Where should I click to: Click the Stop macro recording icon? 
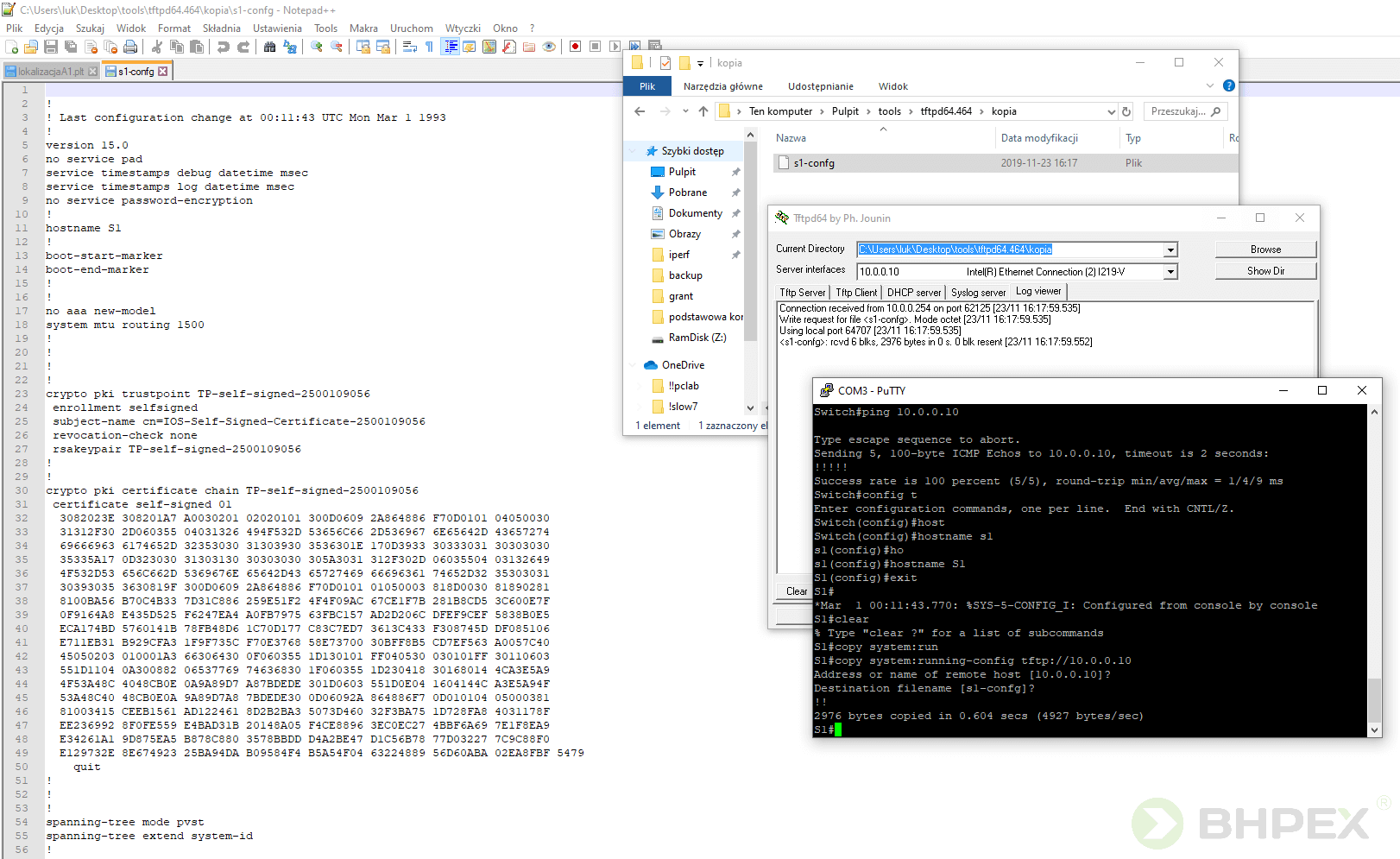pyautogui.click(x=596, y=47)
